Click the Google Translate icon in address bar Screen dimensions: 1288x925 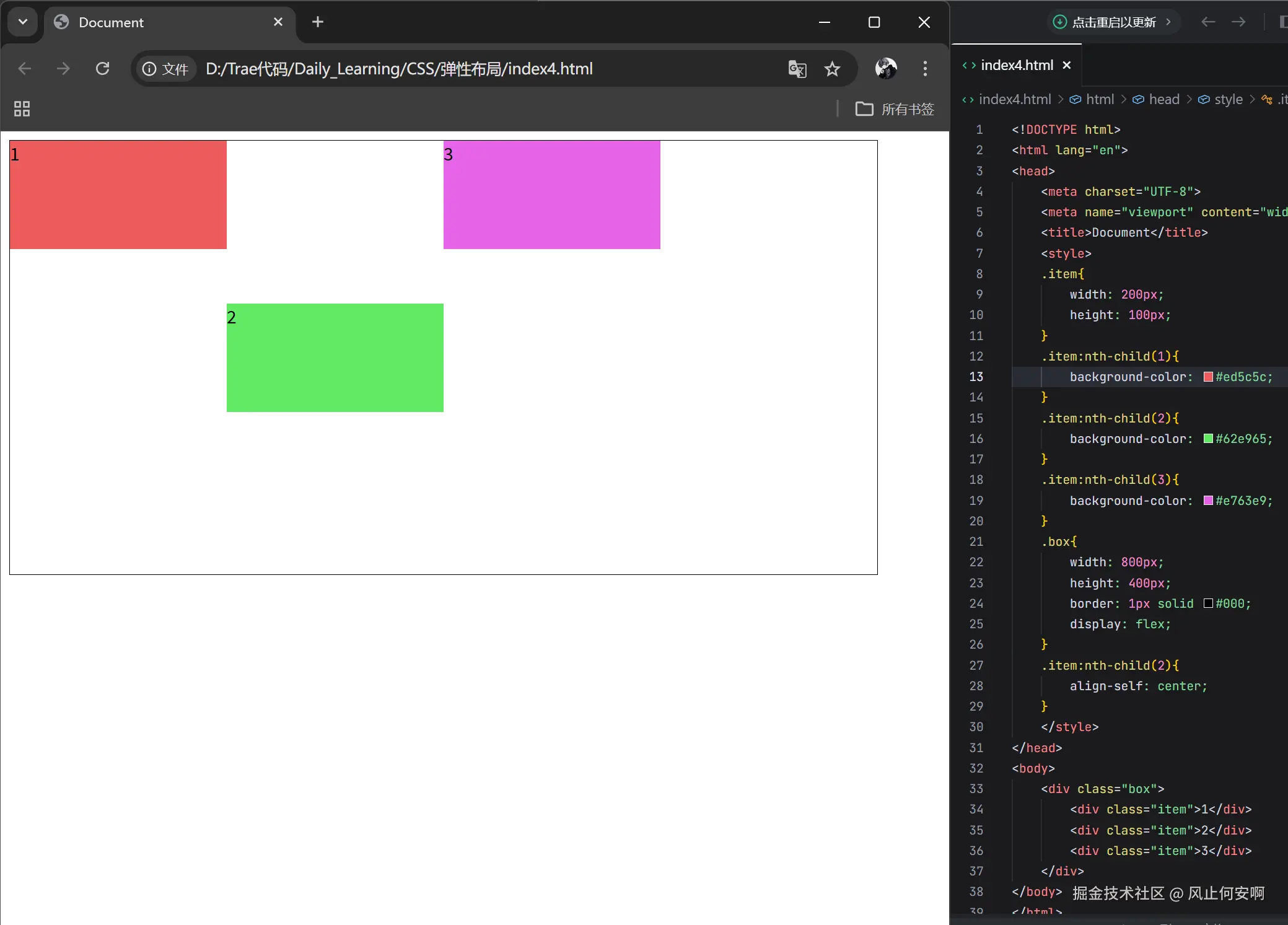point(797,69)
